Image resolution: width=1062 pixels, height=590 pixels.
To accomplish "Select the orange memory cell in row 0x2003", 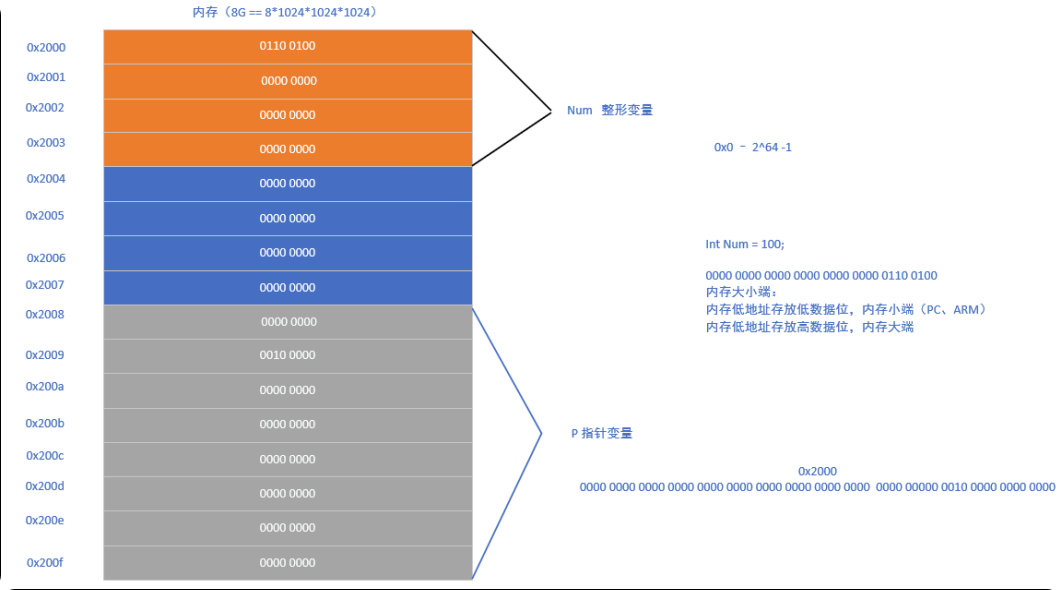I will (288, 149).
